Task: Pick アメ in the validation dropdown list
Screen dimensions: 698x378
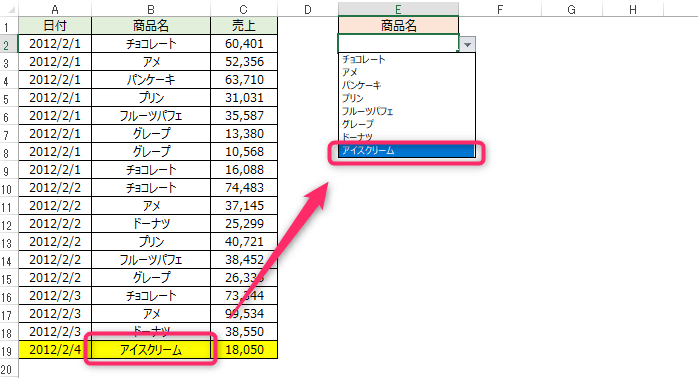Action: coord(406,72)
